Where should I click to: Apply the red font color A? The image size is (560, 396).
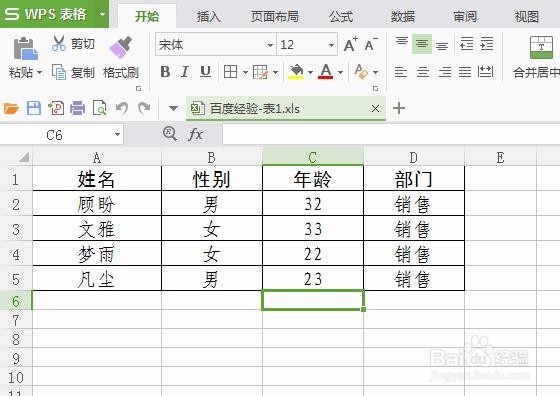click(x=326, y=71)
